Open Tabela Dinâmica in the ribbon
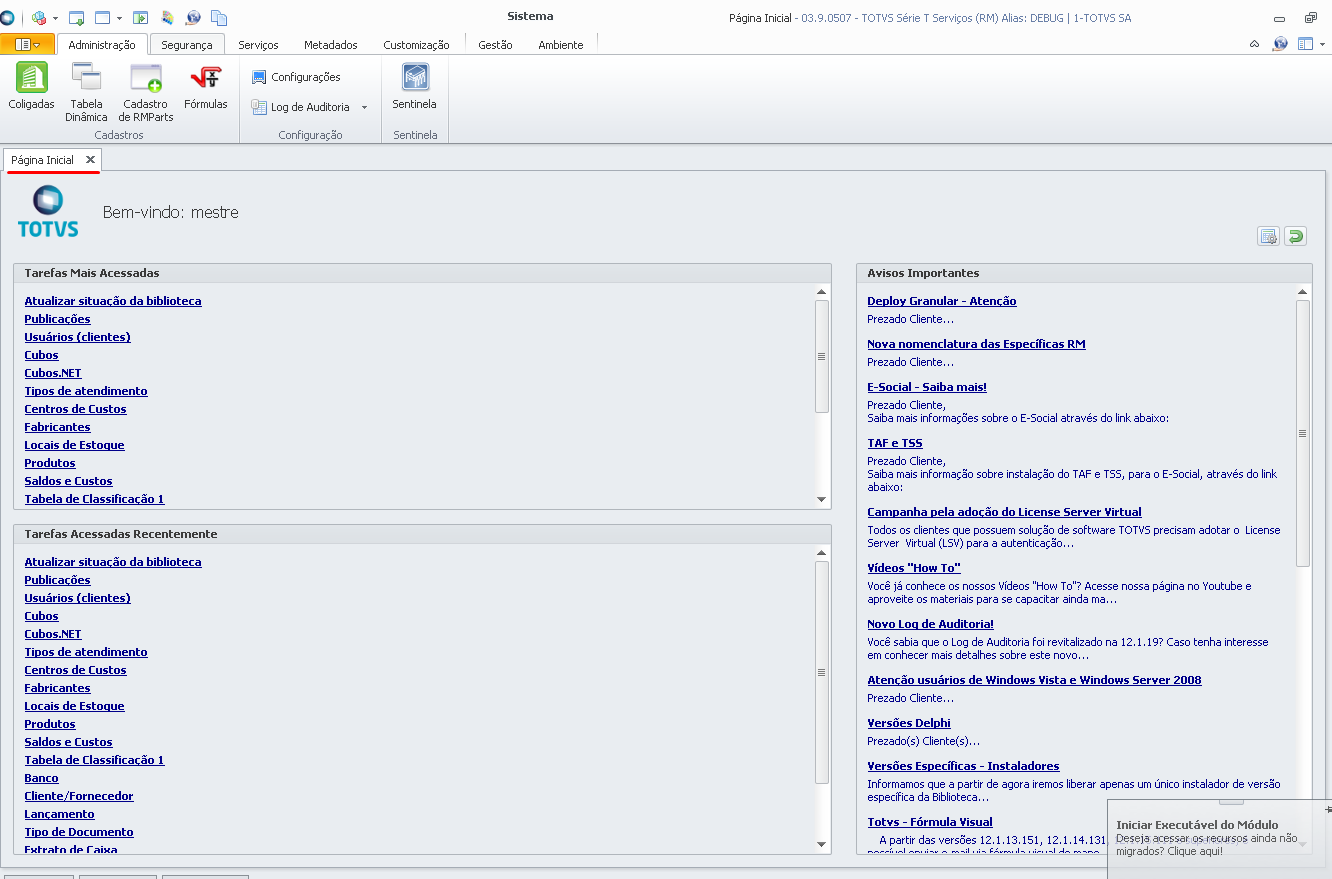1332x879 pixels. pos(86,92)
